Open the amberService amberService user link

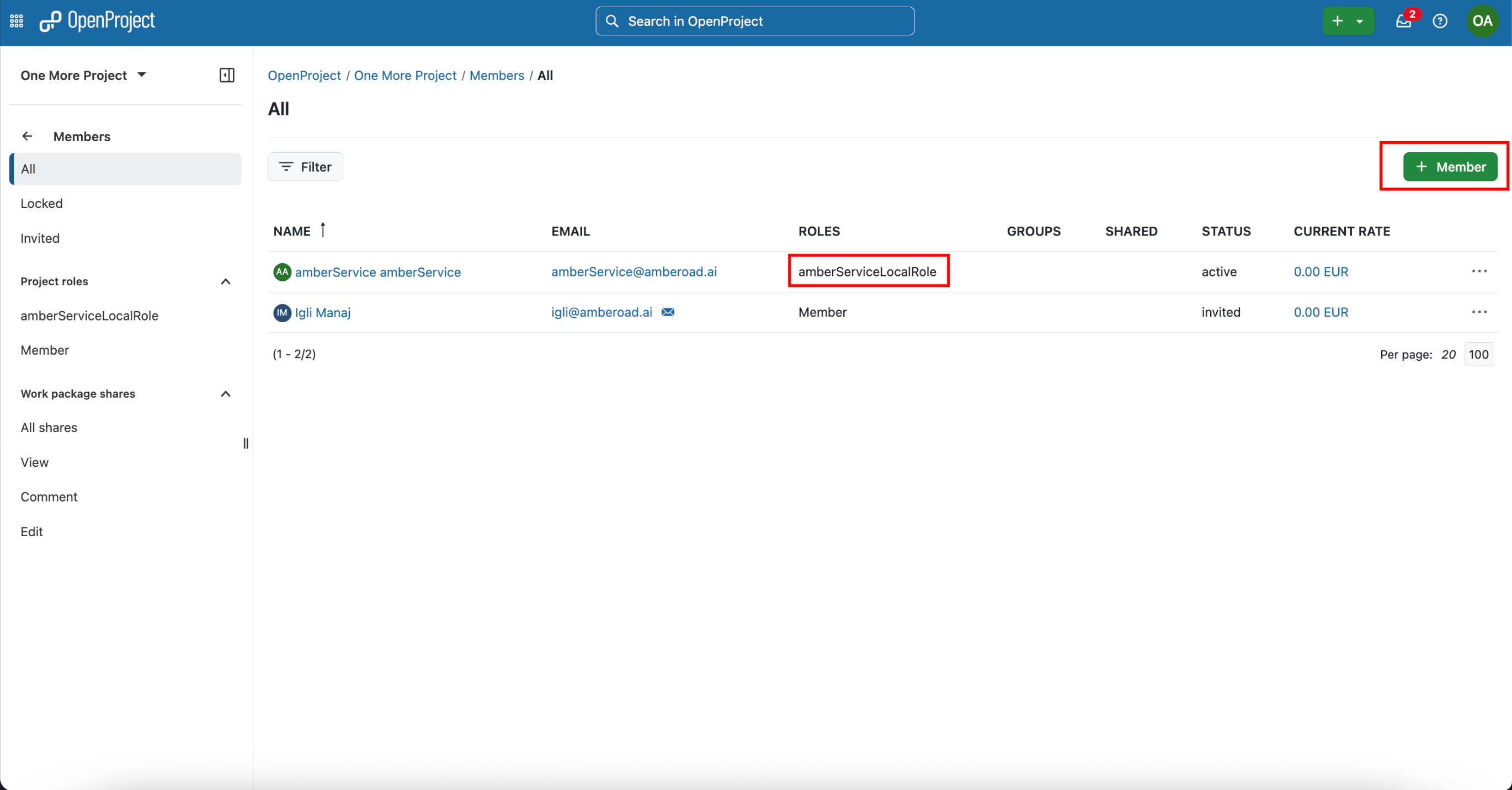pyautogui.click(x=377, y=272)
